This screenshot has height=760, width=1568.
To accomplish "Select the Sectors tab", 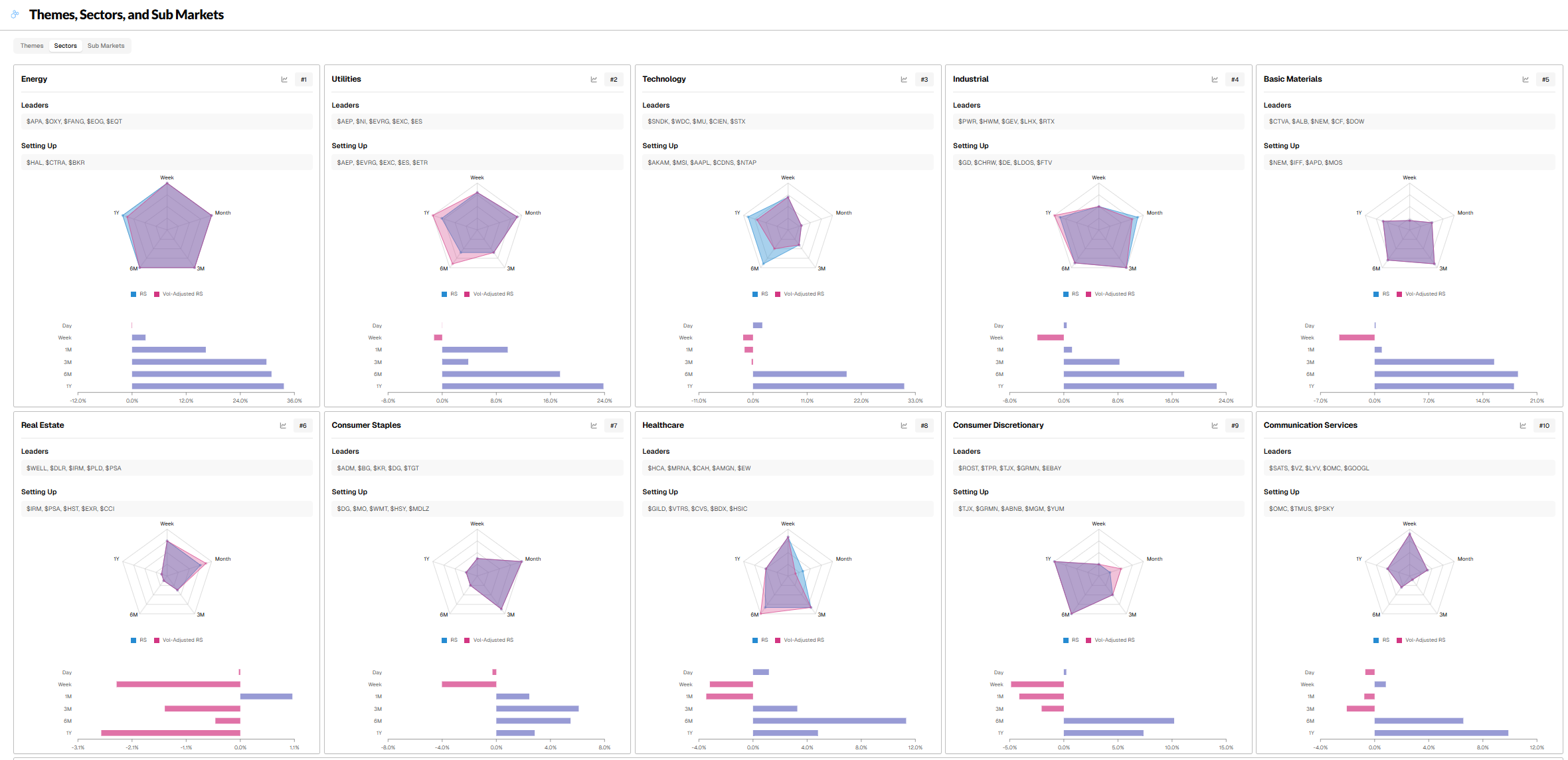I will [65, 46].
